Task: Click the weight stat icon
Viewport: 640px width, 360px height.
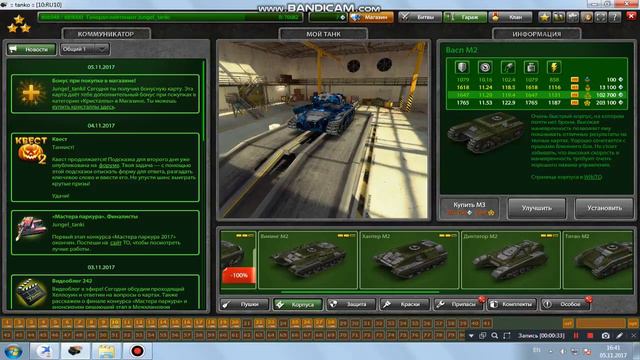Action: [x=531, y=67]
